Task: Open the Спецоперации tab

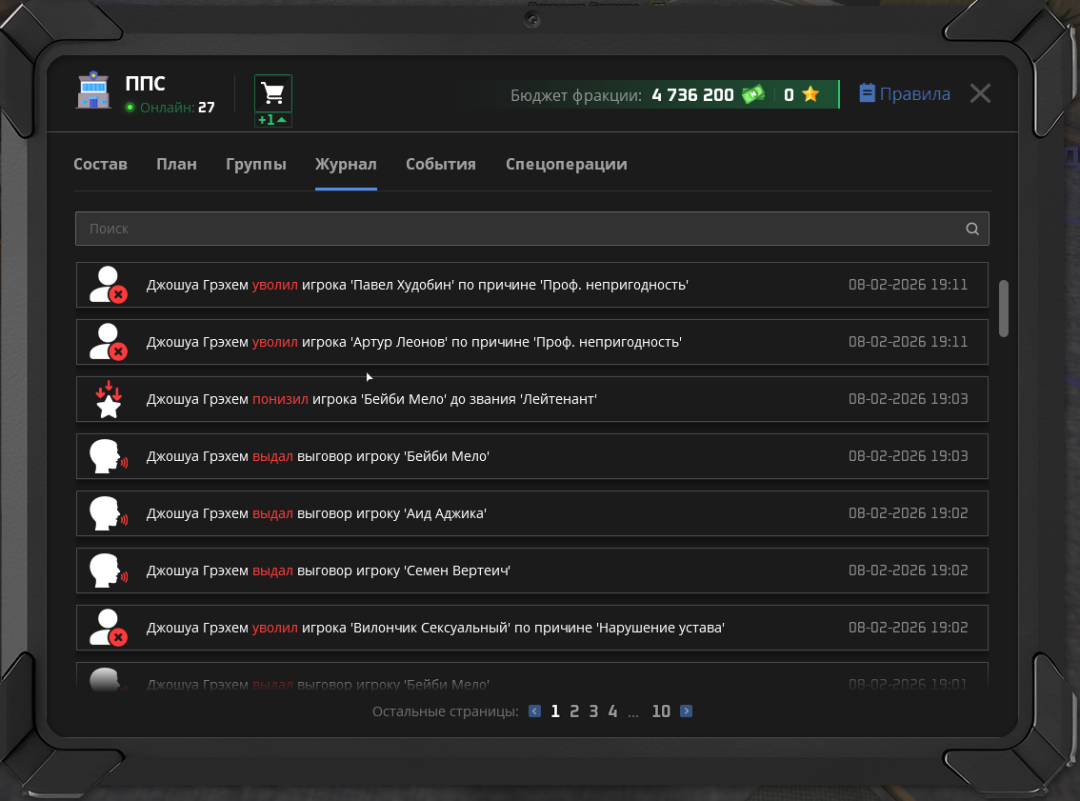Action: 566,164
